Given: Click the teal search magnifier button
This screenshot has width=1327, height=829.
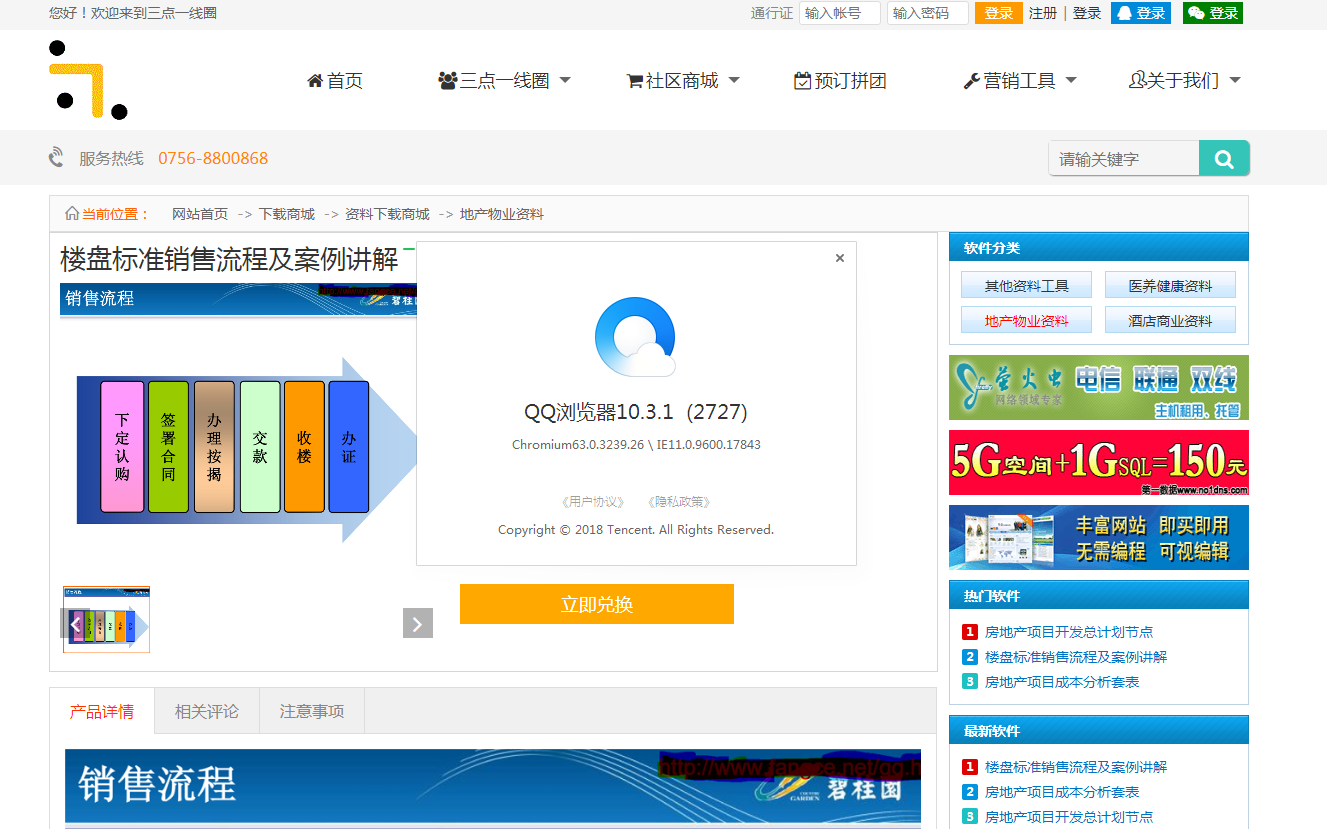Looking at the screenshot, I should click(x=1224, y=158).
